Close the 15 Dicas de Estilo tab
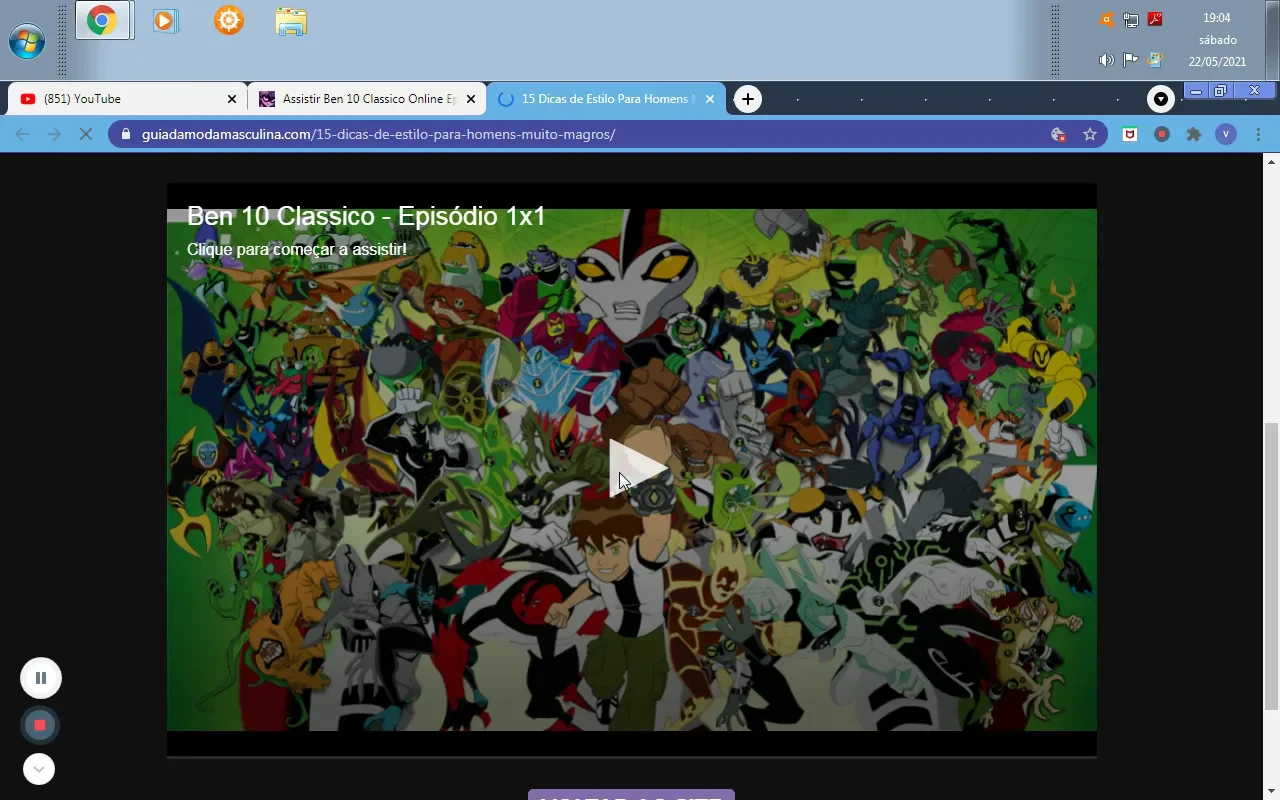Screen dimensions: 1280x800 coord(710,99)
